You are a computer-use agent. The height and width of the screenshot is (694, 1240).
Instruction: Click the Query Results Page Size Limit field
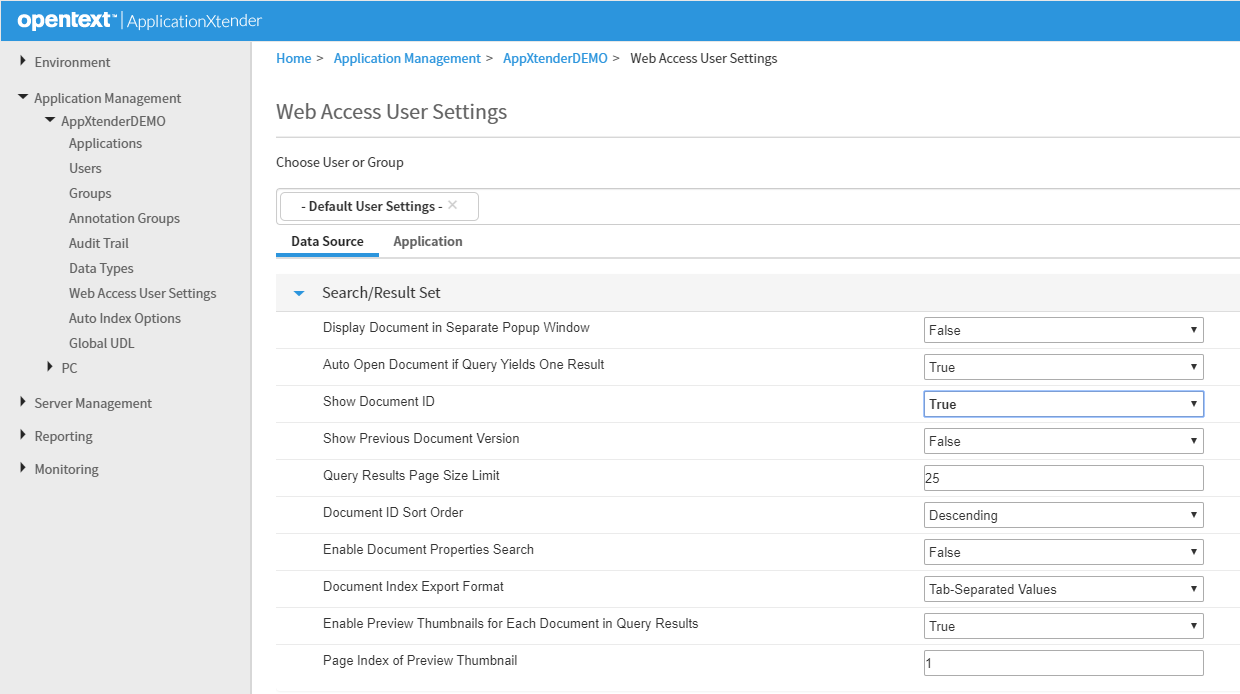click(x=1063, y=478)
